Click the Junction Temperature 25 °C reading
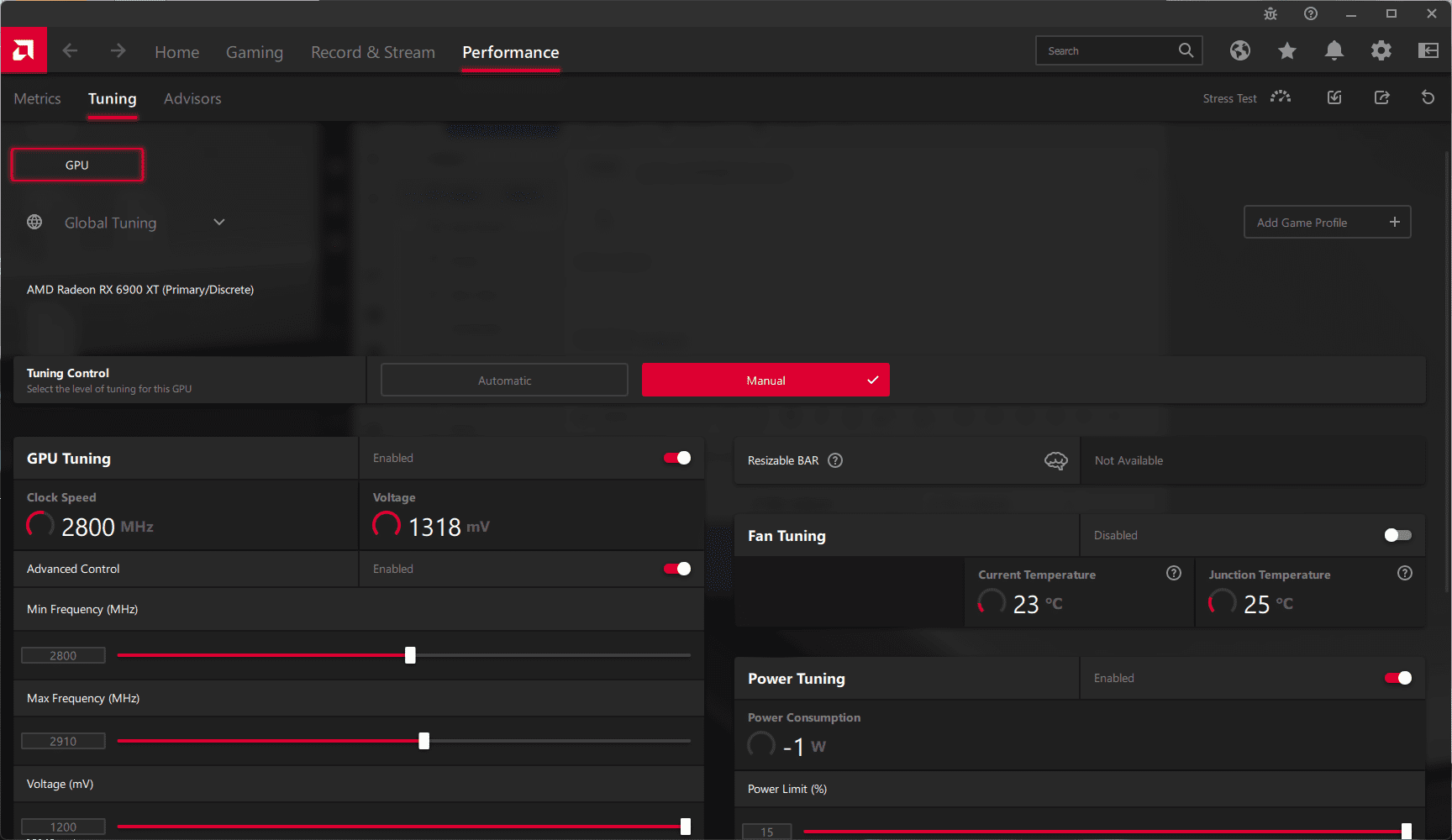Screen dimensions: 1452x840 (x=1250, y=603)
